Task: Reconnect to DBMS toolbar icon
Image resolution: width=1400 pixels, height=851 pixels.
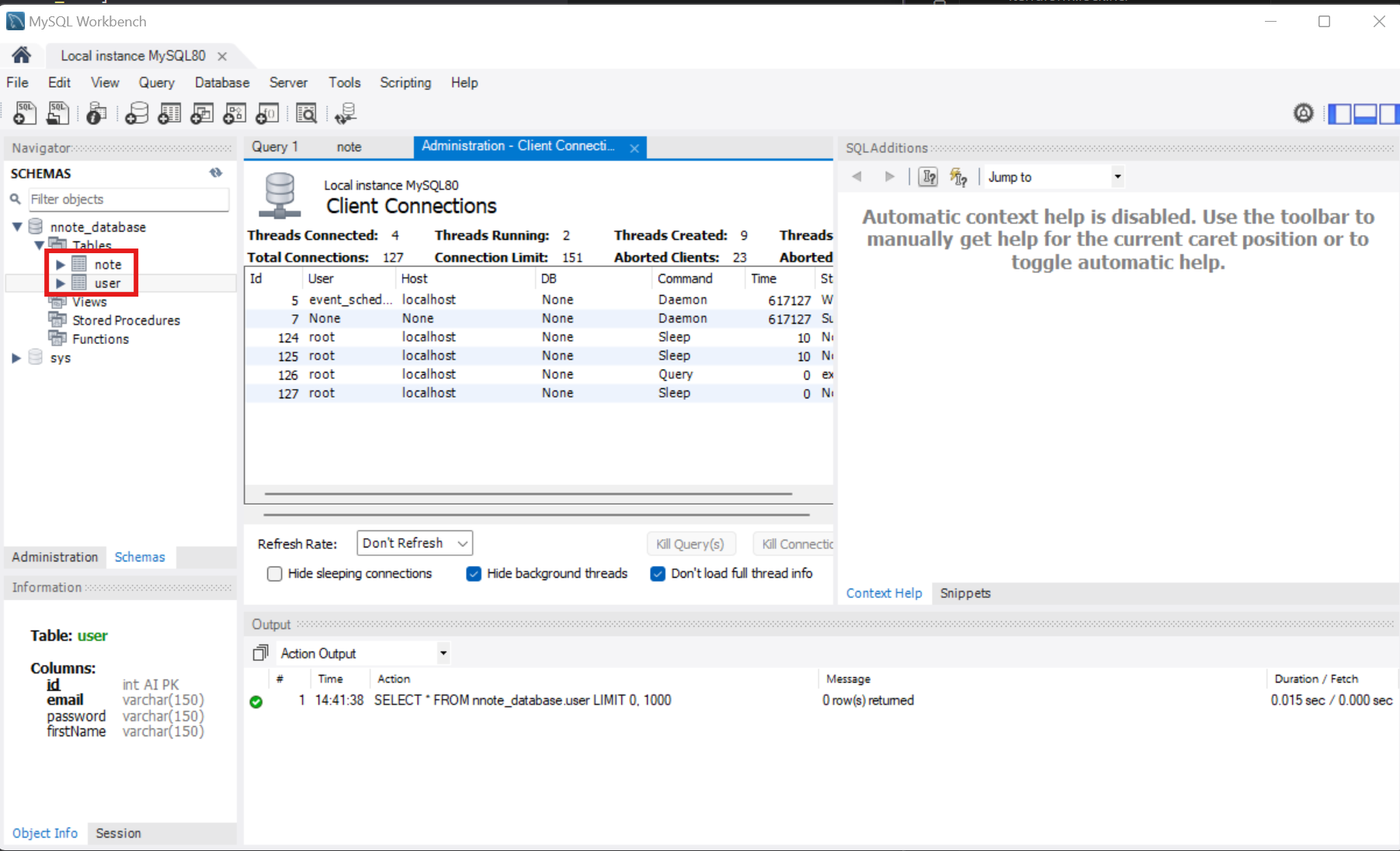Action: [x=346, y=113]
